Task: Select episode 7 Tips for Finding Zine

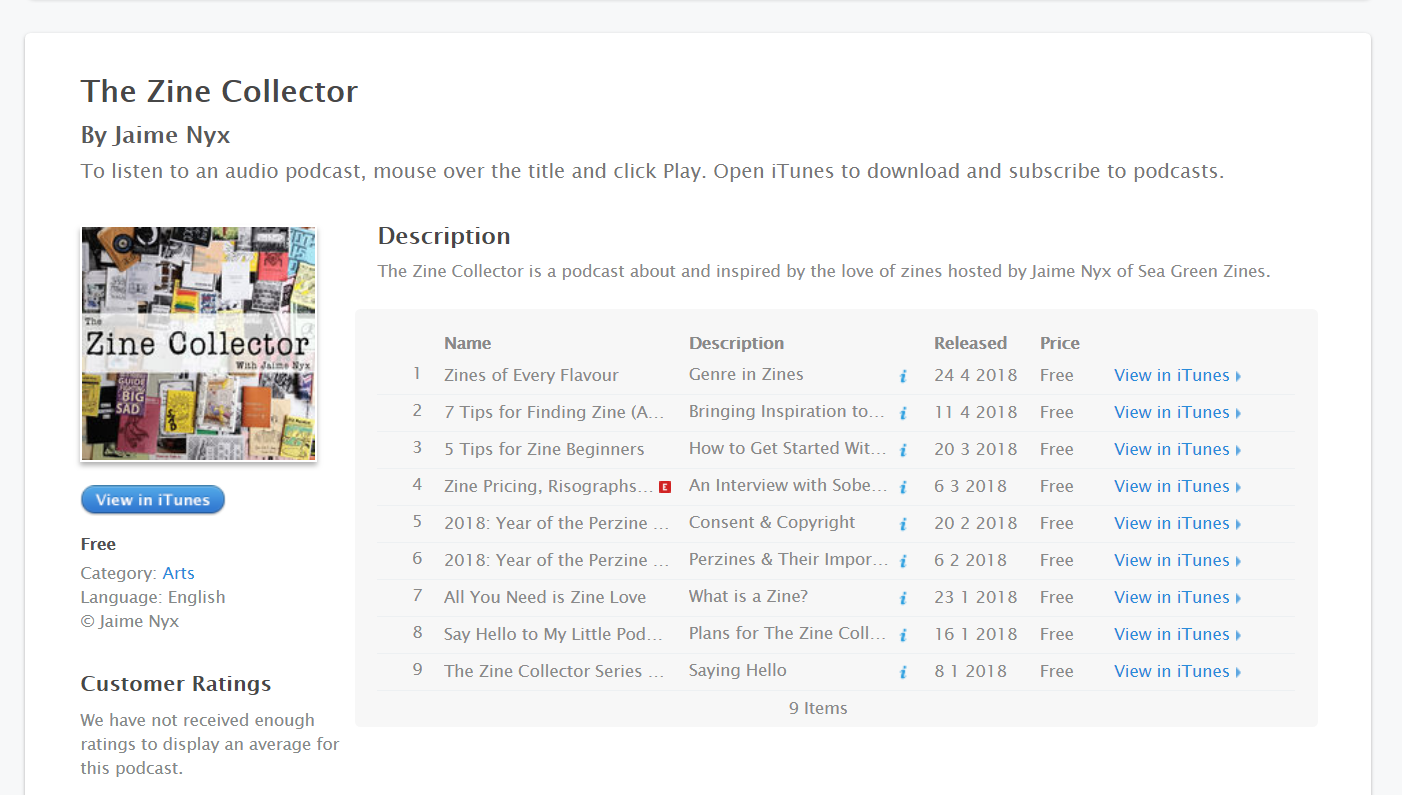Action: pos(555,412)
